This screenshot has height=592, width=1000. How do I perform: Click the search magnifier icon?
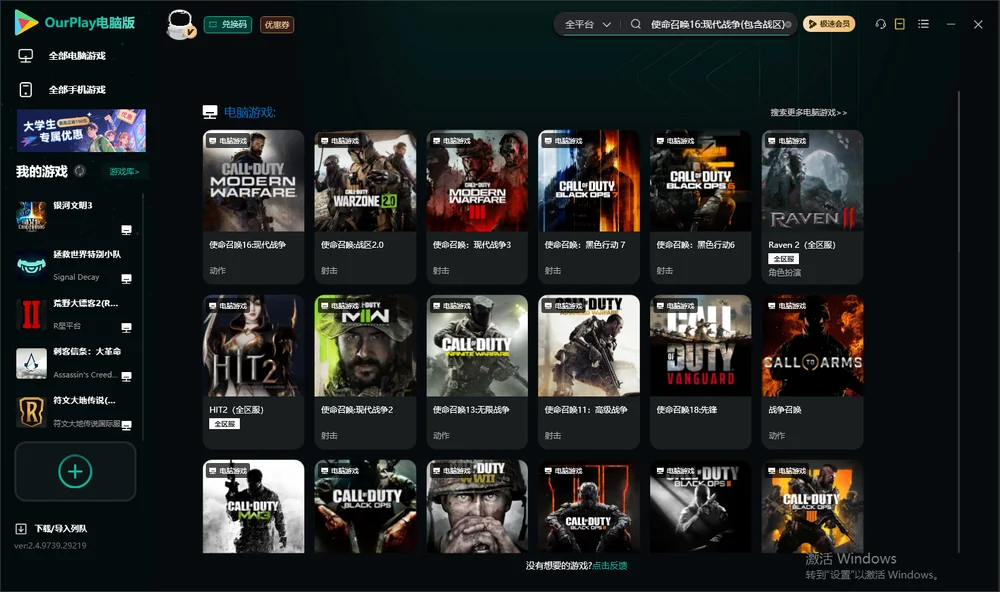point(636,24)
